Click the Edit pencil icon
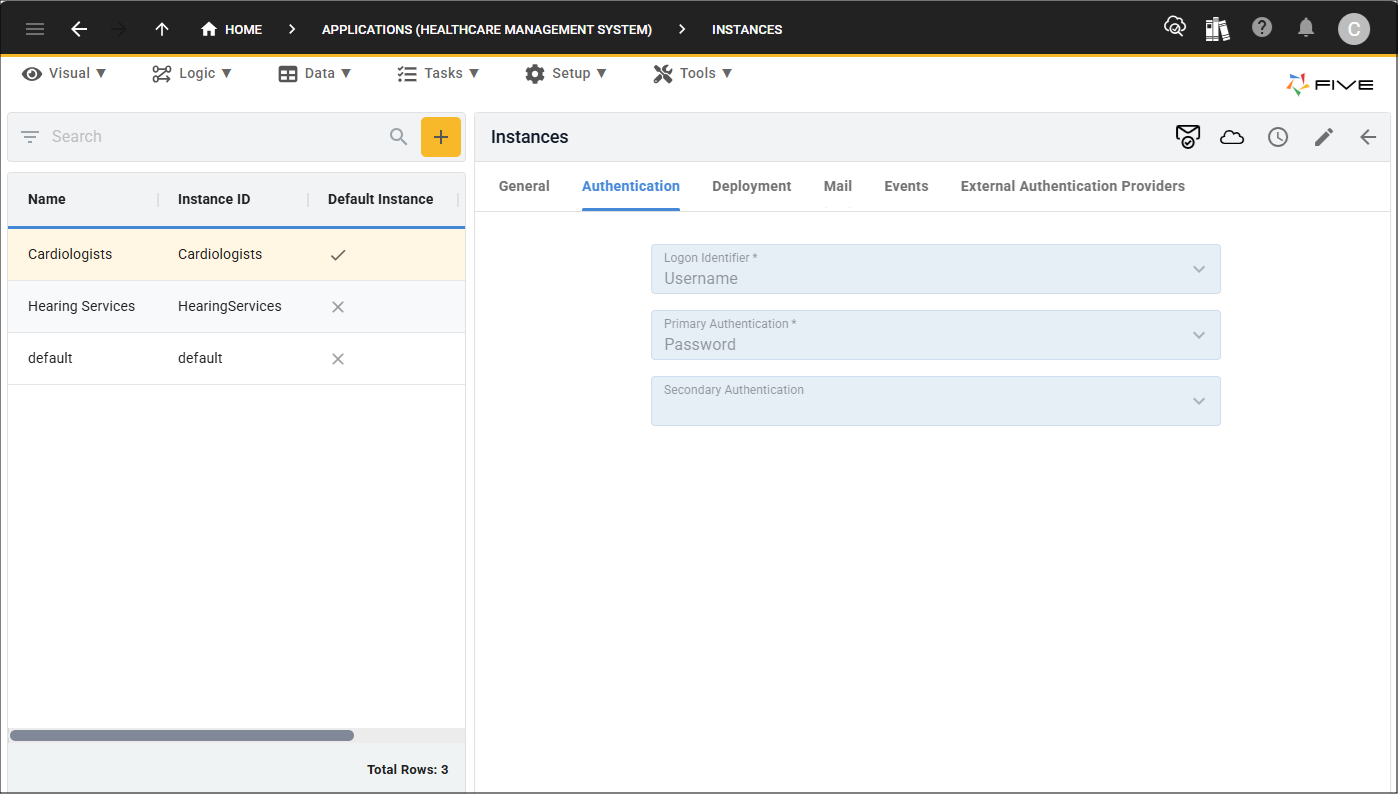Image resolution: width=1398 pixels, height=794 pixels. pyautogui.click(x=1323, y=137)
